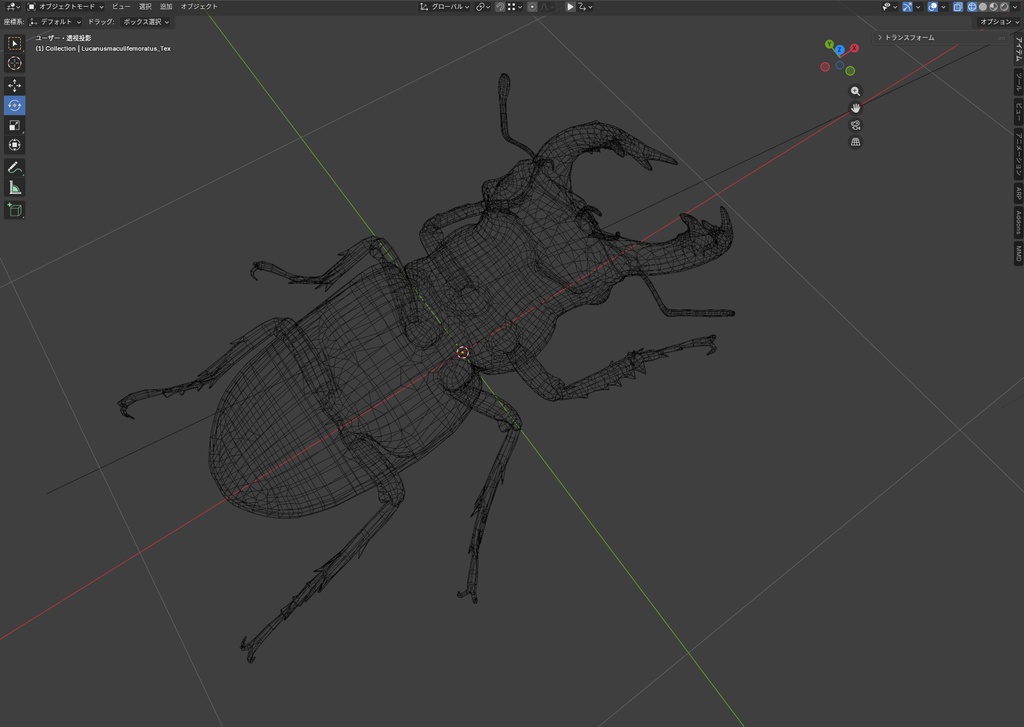Toggle gizmo display button

(907, 7)
